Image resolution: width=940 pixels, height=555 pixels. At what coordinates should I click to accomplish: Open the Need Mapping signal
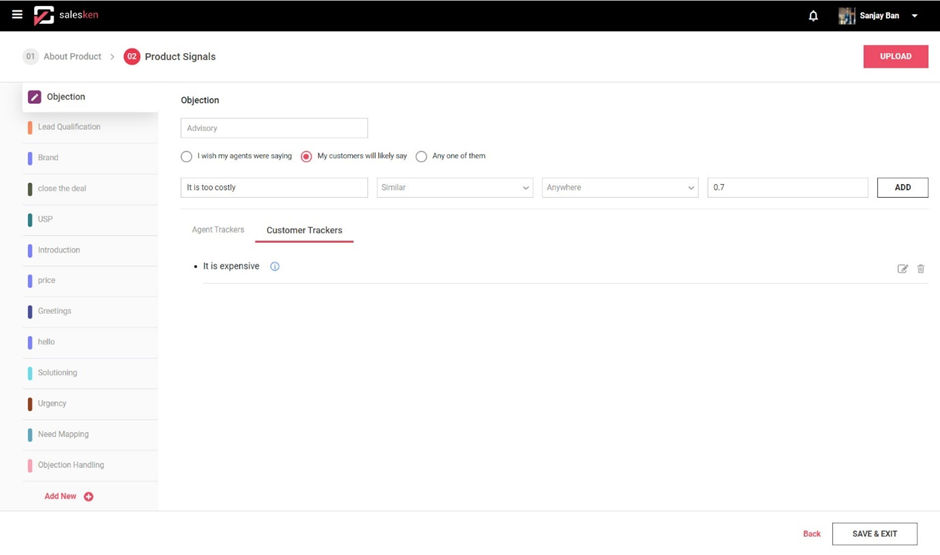tap(91, 434)
